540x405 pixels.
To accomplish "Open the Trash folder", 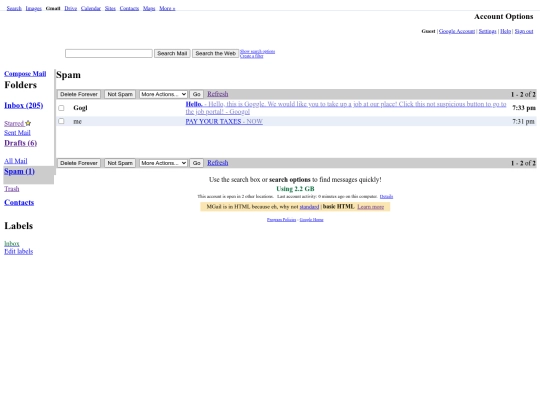I will point(12,189).
